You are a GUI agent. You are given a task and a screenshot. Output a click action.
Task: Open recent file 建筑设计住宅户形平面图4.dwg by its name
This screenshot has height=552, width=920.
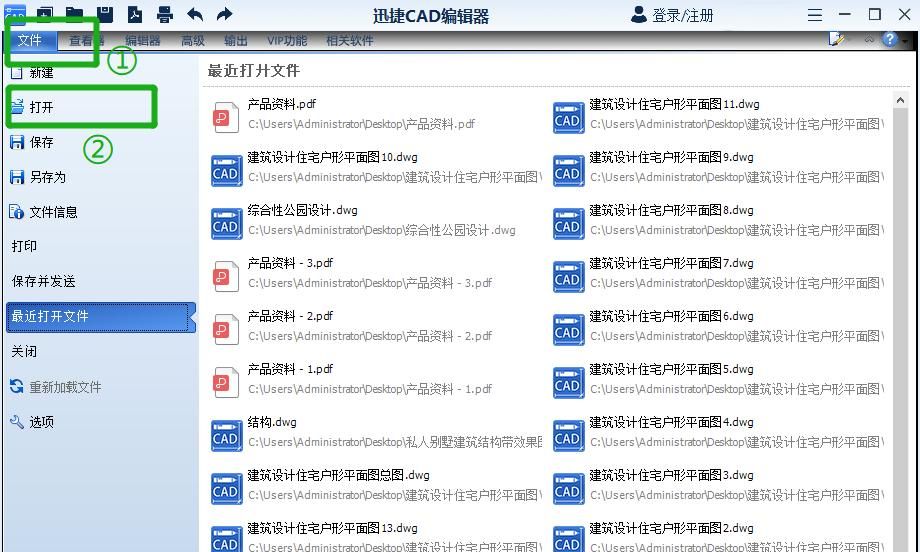pos(671,422)
